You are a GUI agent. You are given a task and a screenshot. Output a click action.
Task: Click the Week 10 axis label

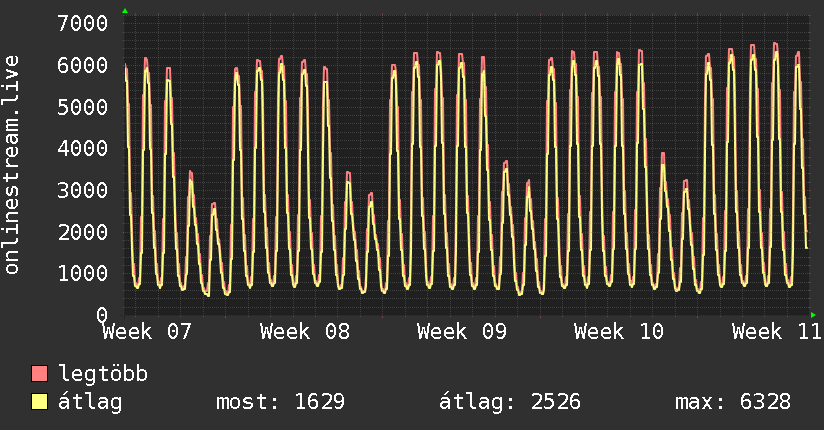619,332
